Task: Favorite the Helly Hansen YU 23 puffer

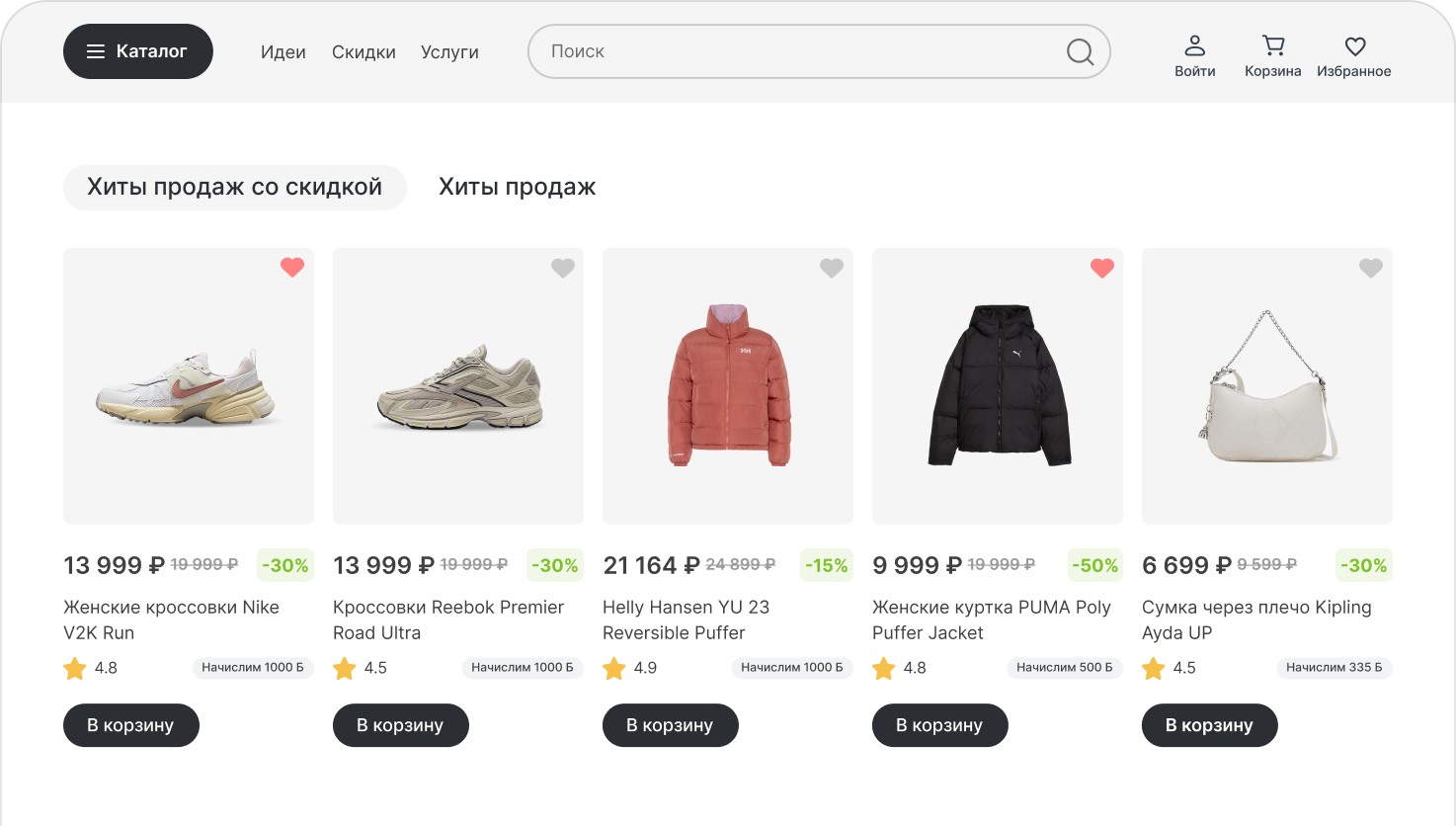Action: tap(832, 268)
